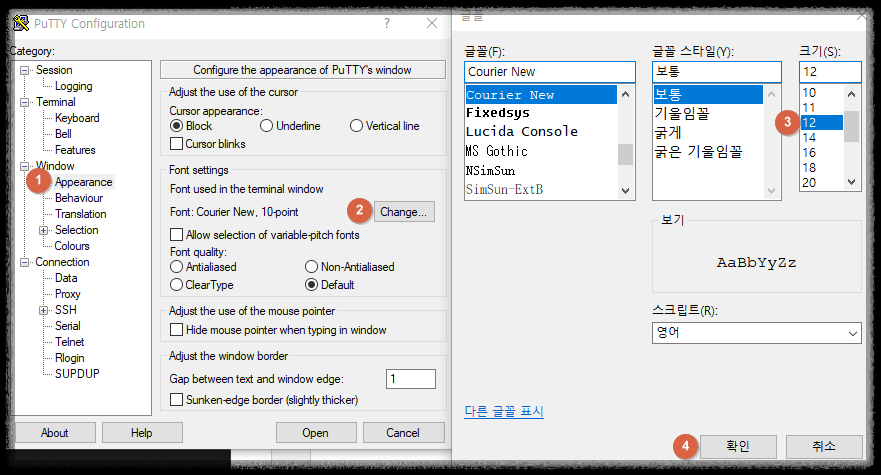Click the font style input field
This screenshot has height=475, width=881.
(716, 72)
